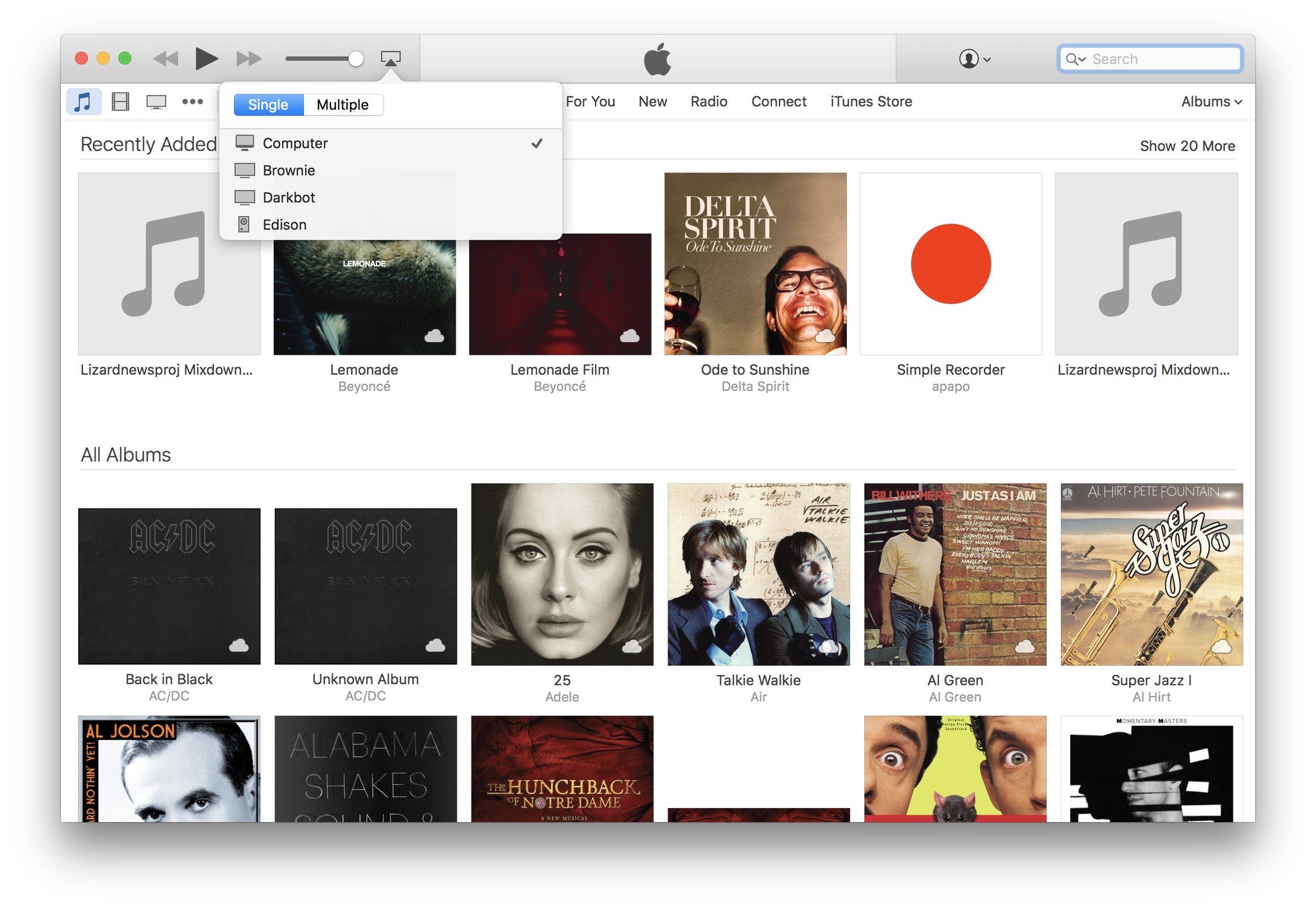Screen dimensions: 1316x909
Task: Click the Back in Black title
Action: tap(169, 679)
